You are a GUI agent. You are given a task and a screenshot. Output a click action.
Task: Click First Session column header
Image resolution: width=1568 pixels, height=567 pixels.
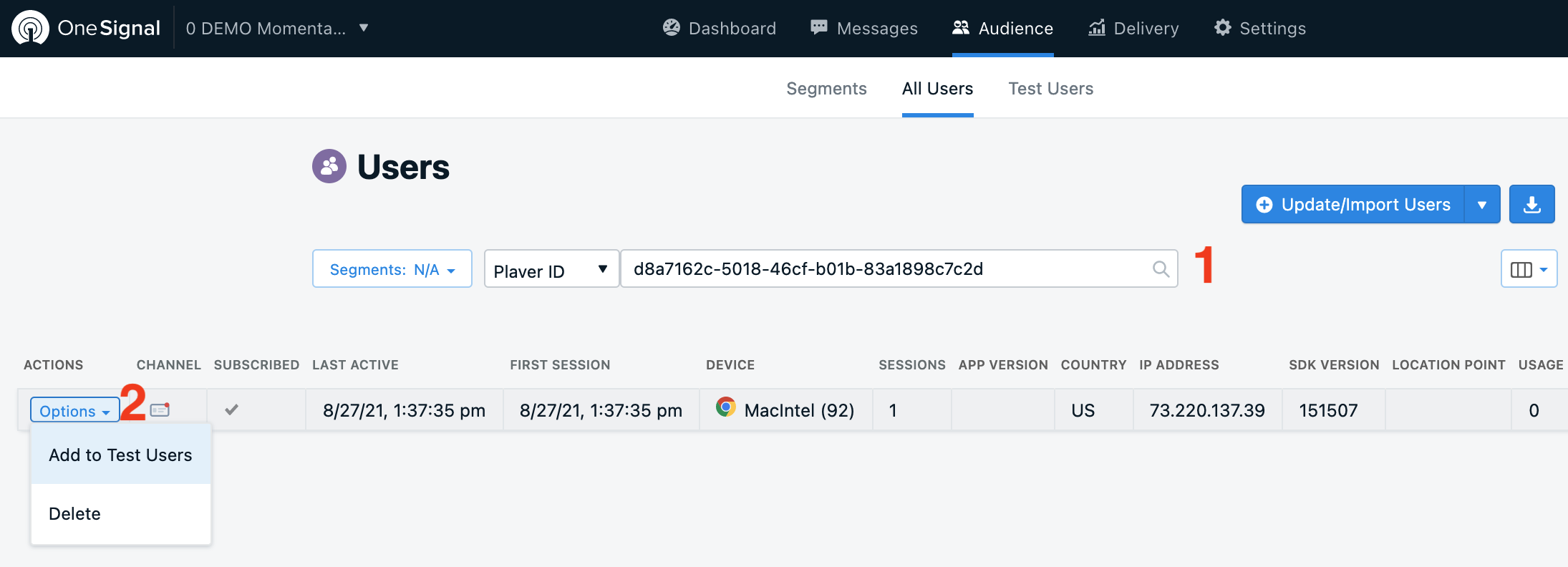click(x=560, y=364)
